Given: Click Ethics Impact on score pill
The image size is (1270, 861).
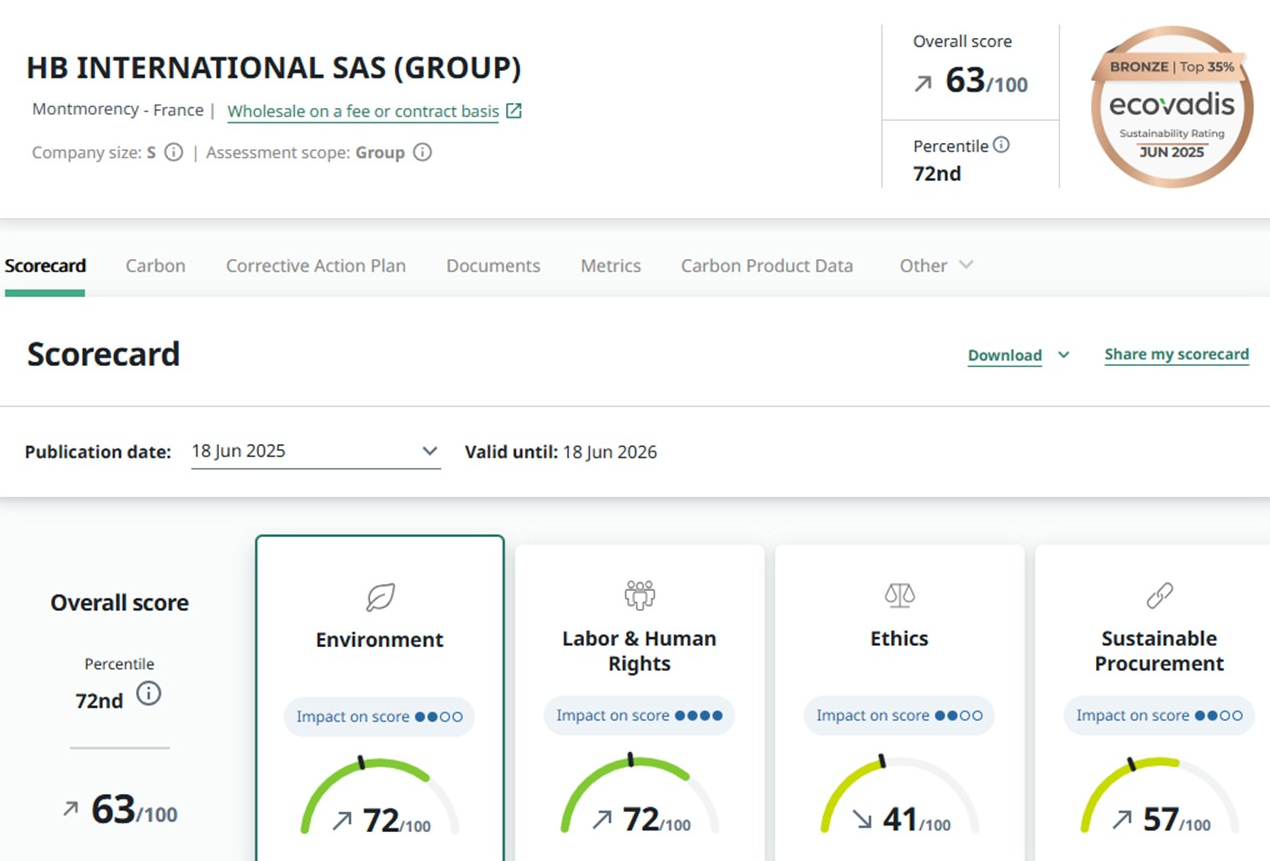Looking at the screenshot, I should pos(899,716).
